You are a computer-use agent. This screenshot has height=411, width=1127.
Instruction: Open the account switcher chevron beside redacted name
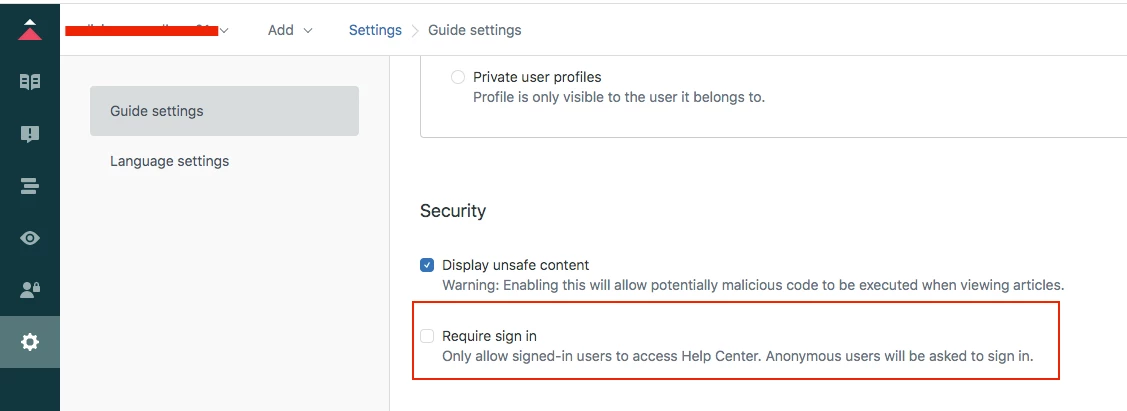click(x=224, y=31)
